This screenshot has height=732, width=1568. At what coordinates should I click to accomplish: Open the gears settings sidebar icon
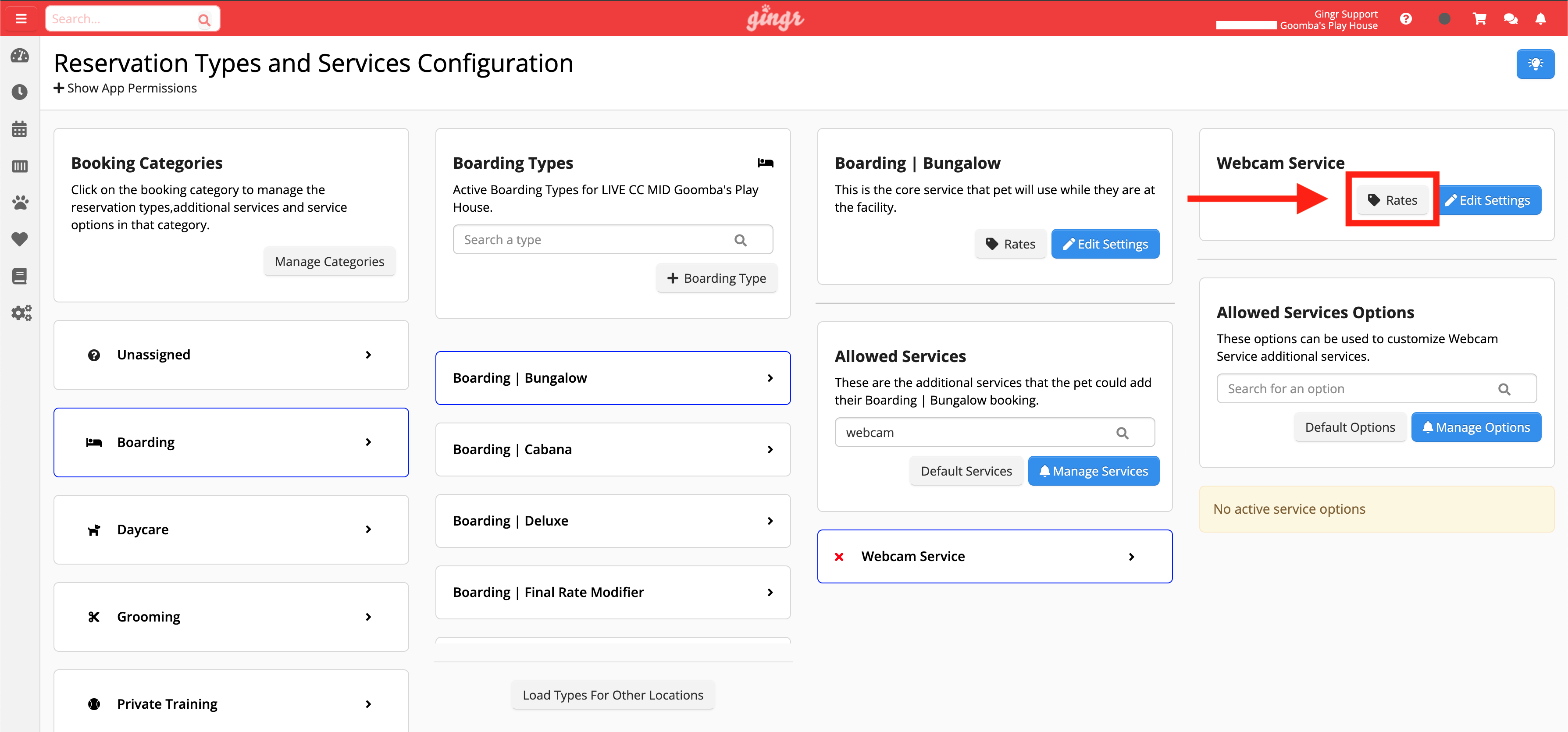[x=21, y=313]
